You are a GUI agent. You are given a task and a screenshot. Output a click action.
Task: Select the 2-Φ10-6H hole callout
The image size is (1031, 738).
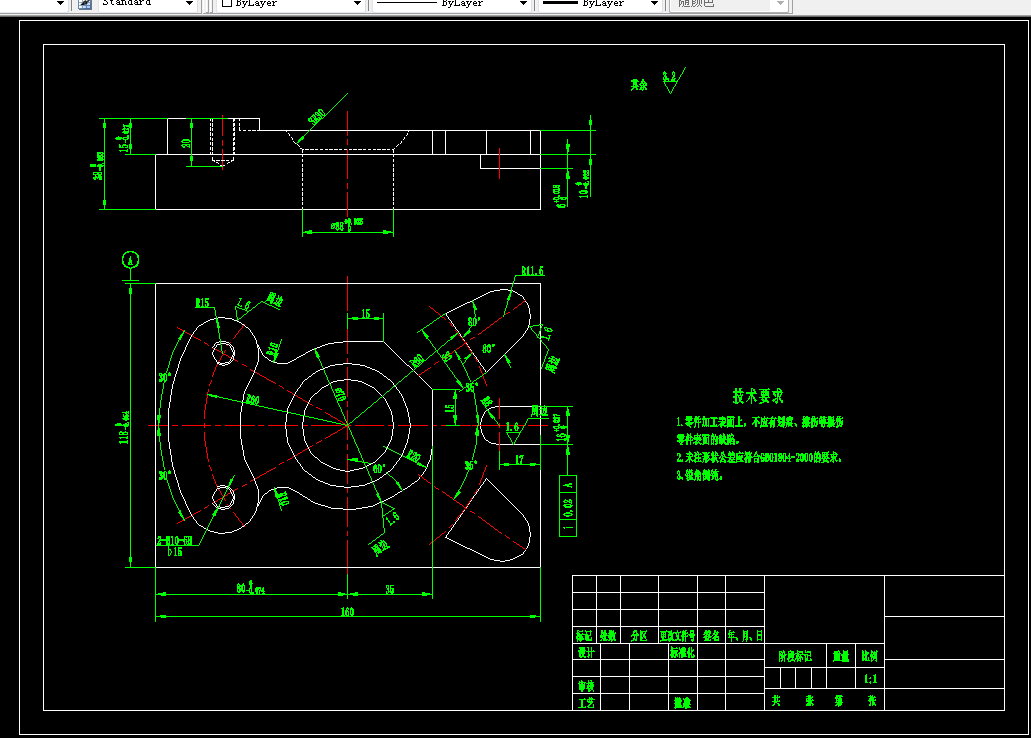(175, 541)
